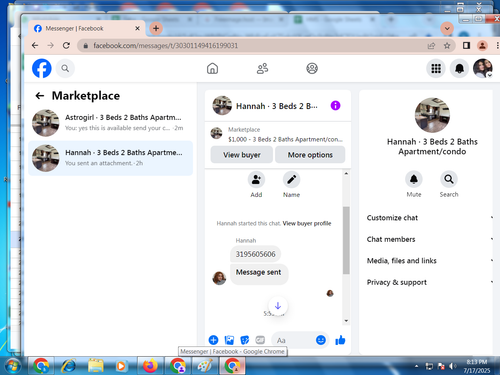Open the Groups icon in top navigation
500x375 pixels.
pyautogui.click(x=312, y=68)
